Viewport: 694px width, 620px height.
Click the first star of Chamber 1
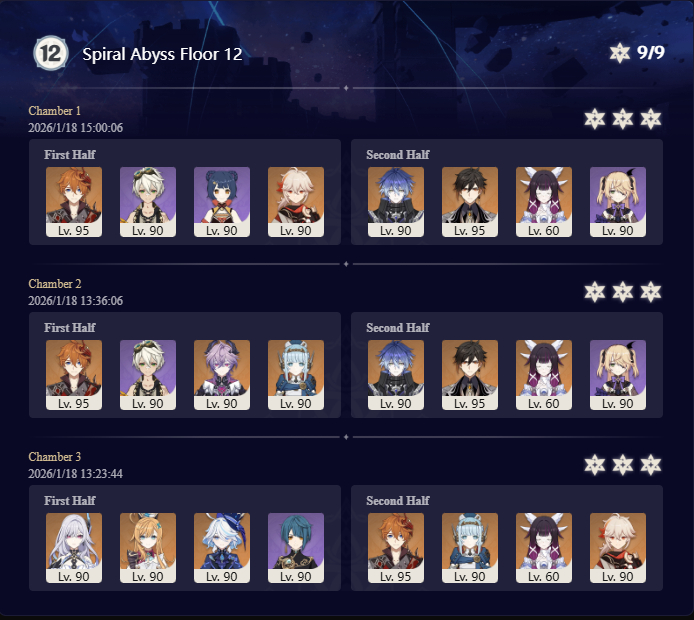594,119
